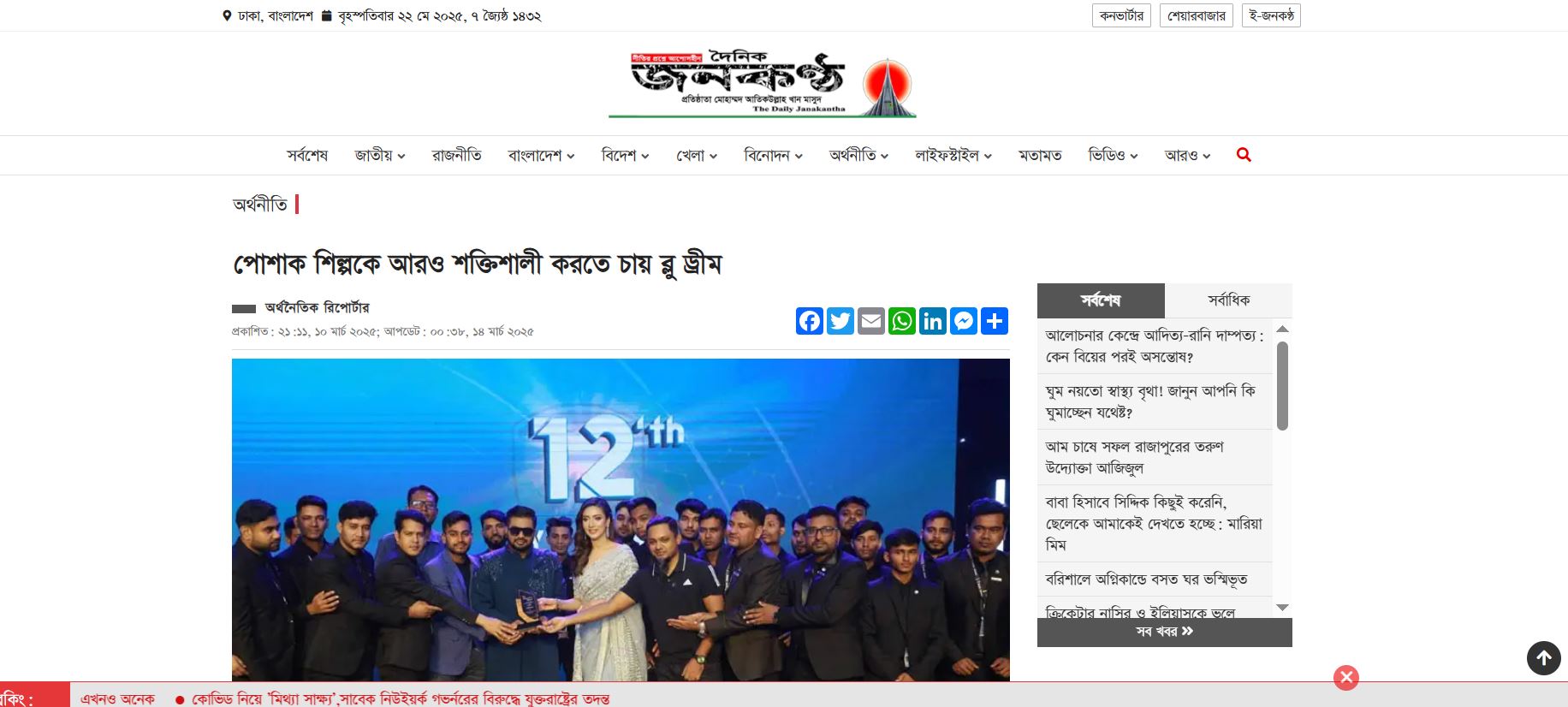The image size is (1568, 707).
Task: Switch to the সর্বাধিক tab
Action: click(1228, 300)
